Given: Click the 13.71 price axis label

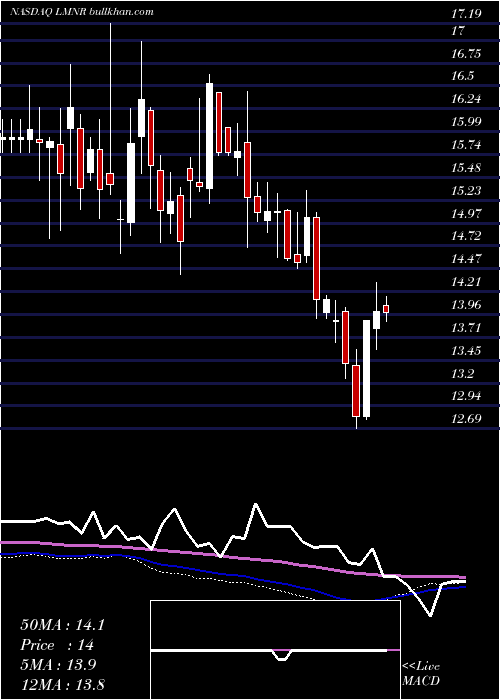Looking at the screenshot, I should 466,328.
